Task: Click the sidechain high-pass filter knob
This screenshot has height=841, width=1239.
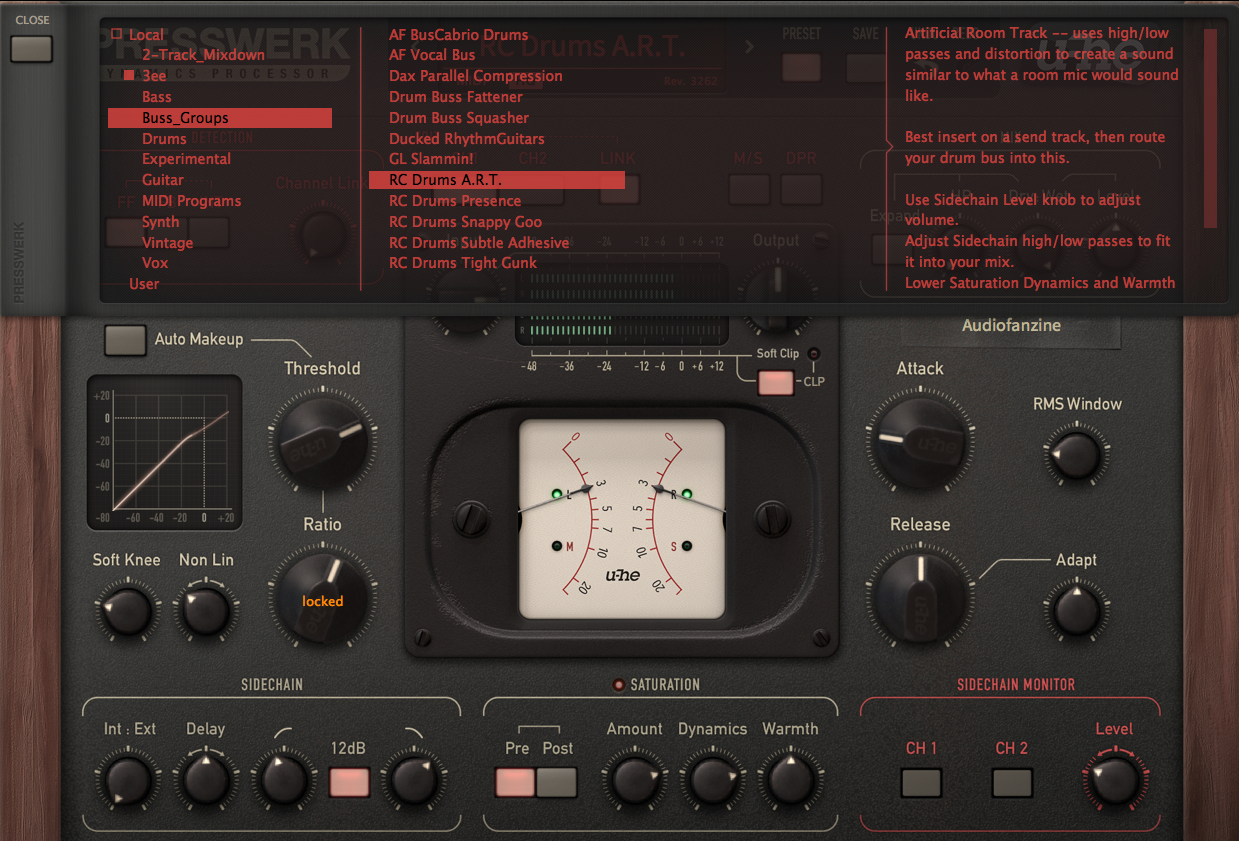Action: pos(283,780)
